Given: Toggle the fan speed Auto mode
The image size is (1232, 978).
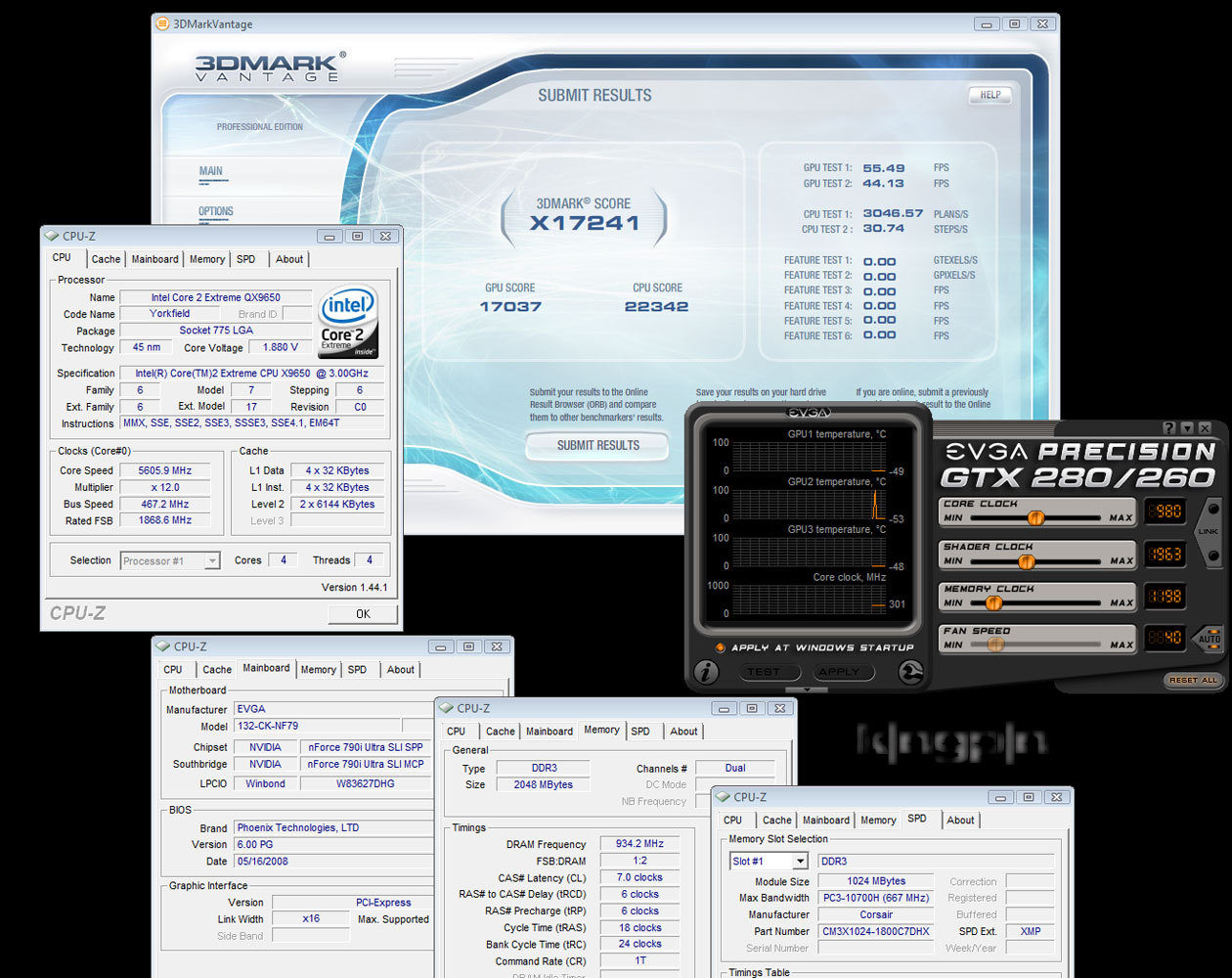Looking at the screenshot, I should [1210, 637].
